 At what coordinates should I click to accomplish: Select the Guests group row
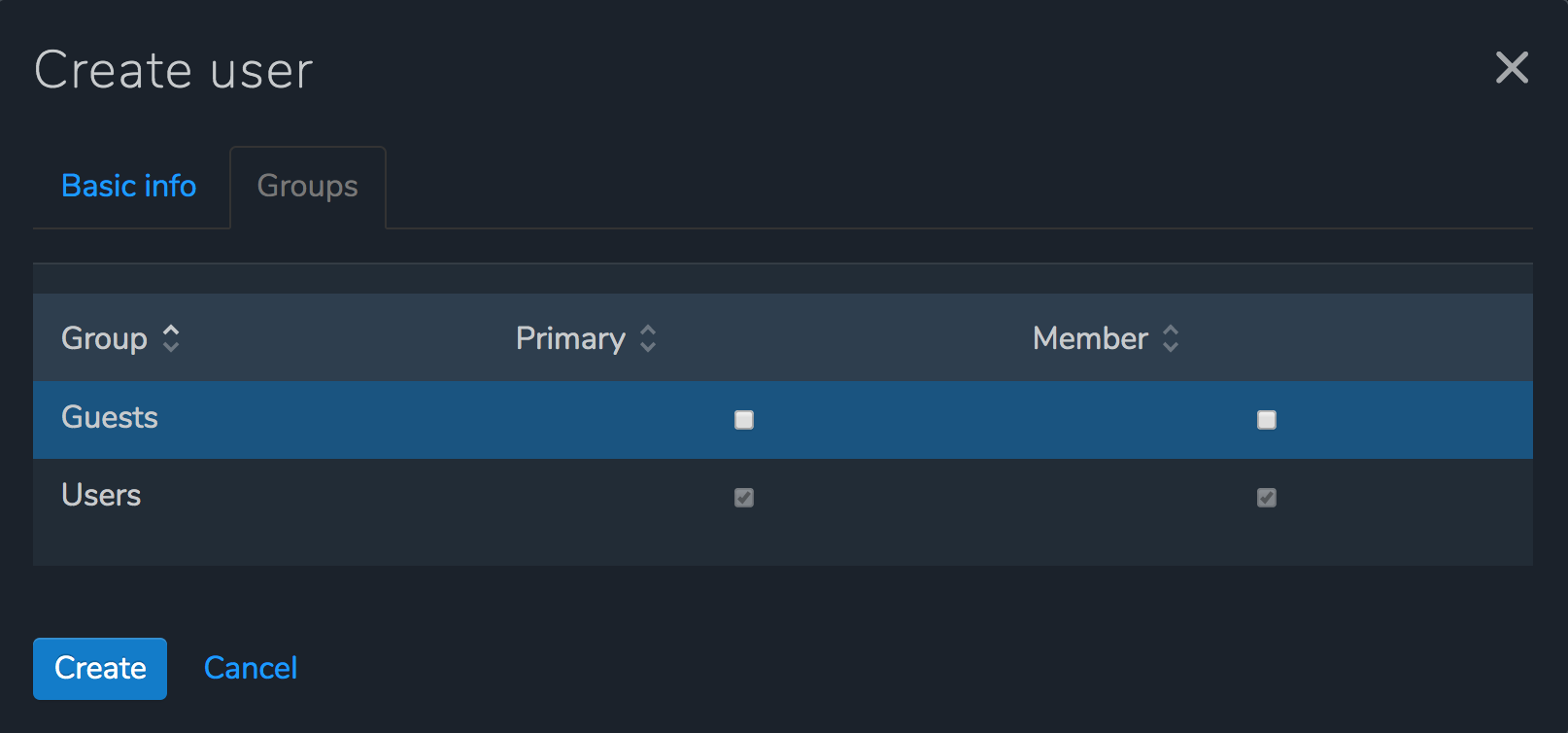click(x=291, y=420)
